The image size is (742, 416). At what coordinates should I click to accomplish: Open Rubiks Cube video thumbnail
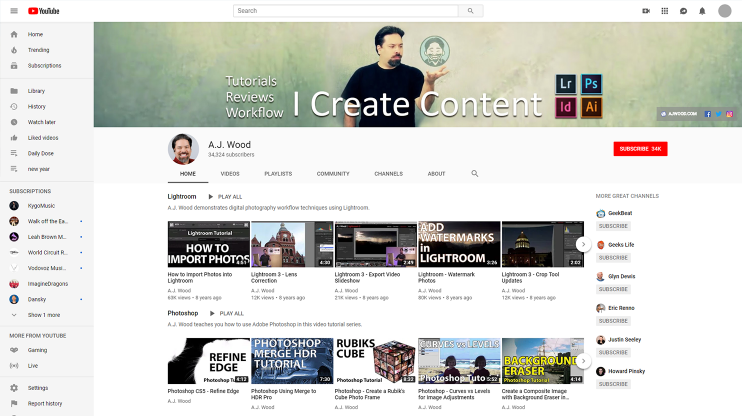coord(376,361)
